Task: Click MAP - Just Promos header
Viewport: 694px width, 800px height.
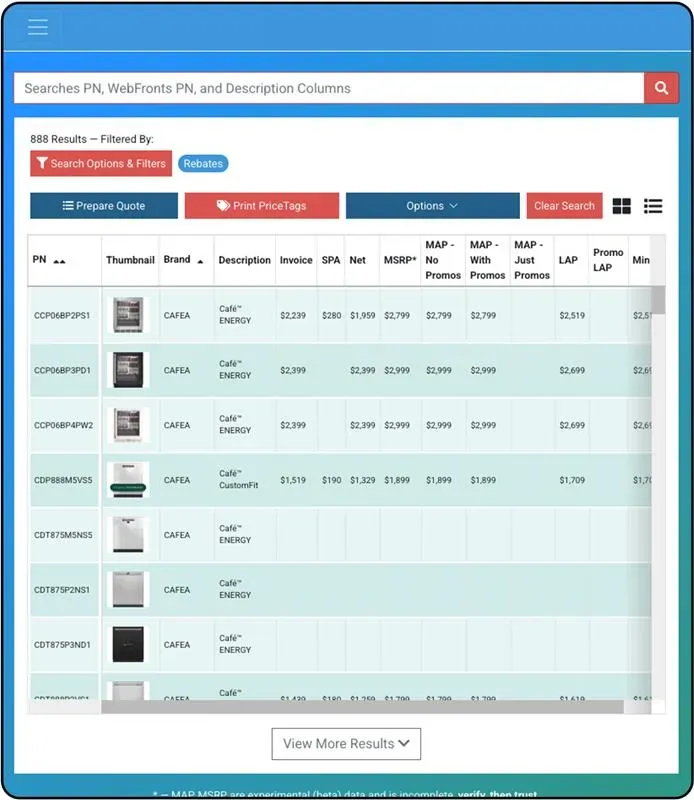Action: coord(532,260)
